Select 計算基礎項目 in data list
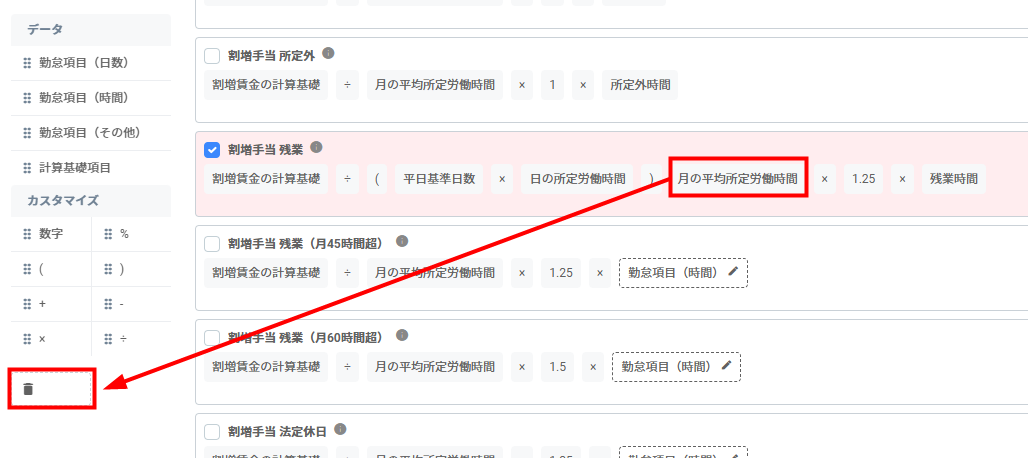Viewport: 1028px width, 458px height. coord(91,168)
